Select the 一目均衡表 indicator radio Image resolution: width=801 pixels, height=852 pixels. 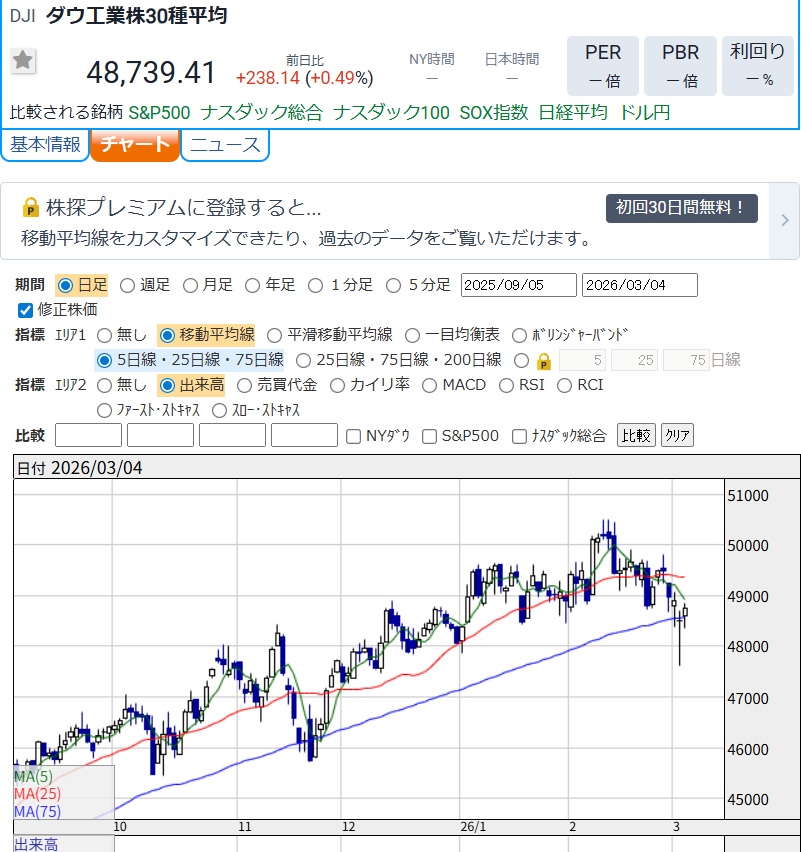(x=413, y=335)
